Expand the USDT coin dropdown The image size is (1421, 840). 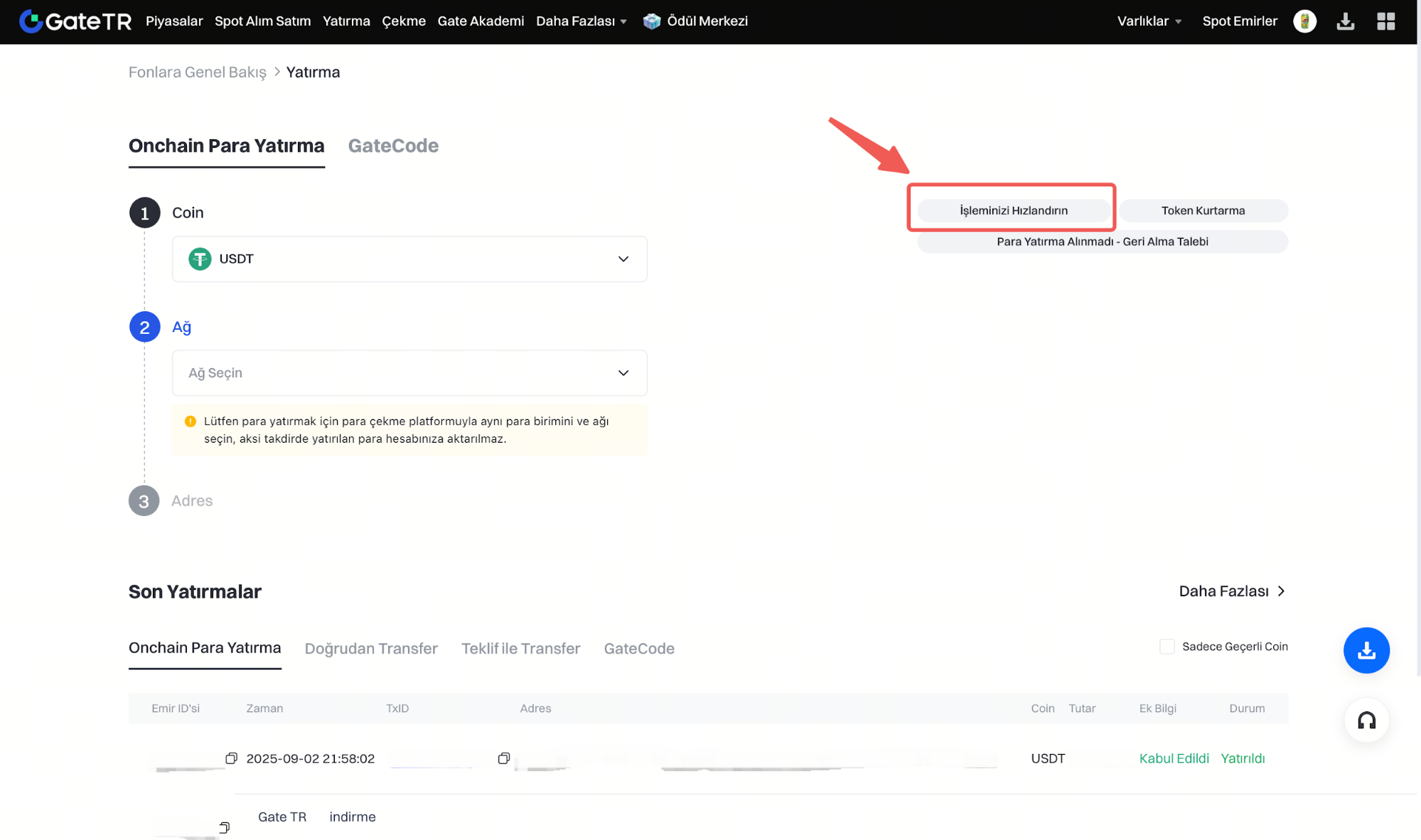(409, 259)
